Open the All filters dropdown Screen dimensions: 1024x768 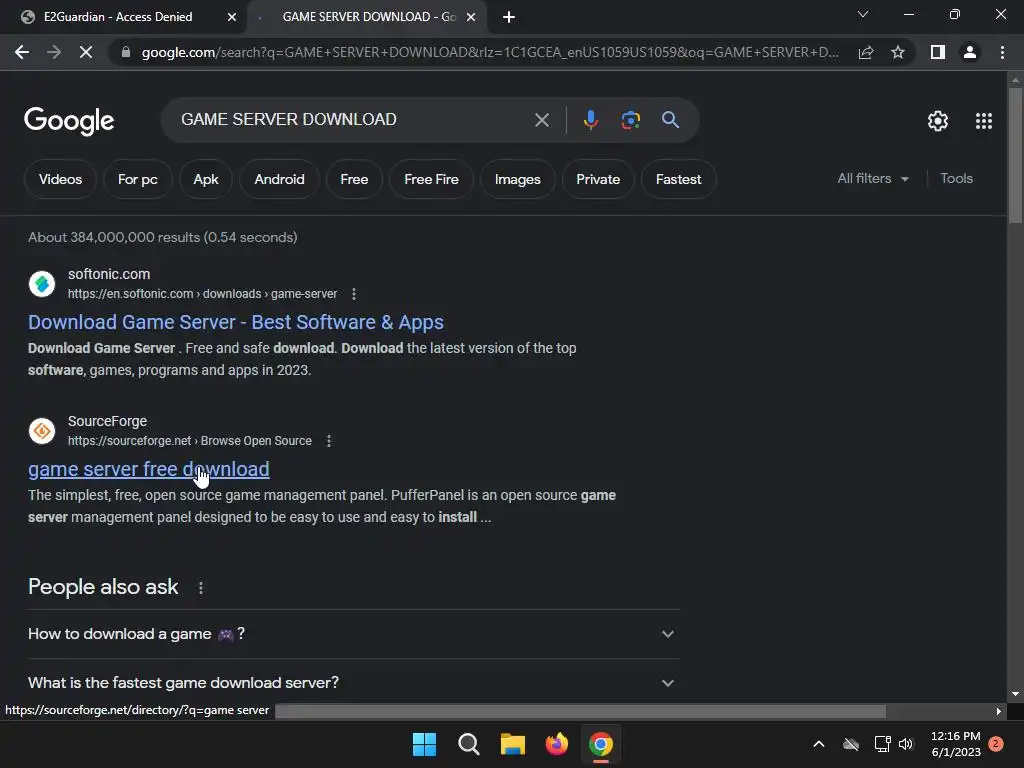(873, 178)
